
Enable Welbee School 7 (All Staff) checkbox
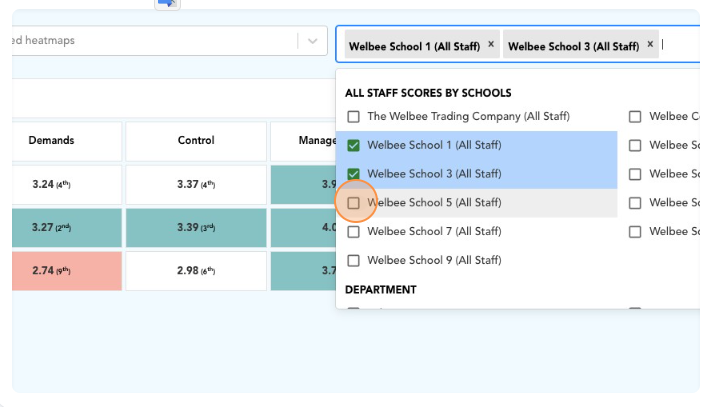pyautogui.click(x=354, y=232)
